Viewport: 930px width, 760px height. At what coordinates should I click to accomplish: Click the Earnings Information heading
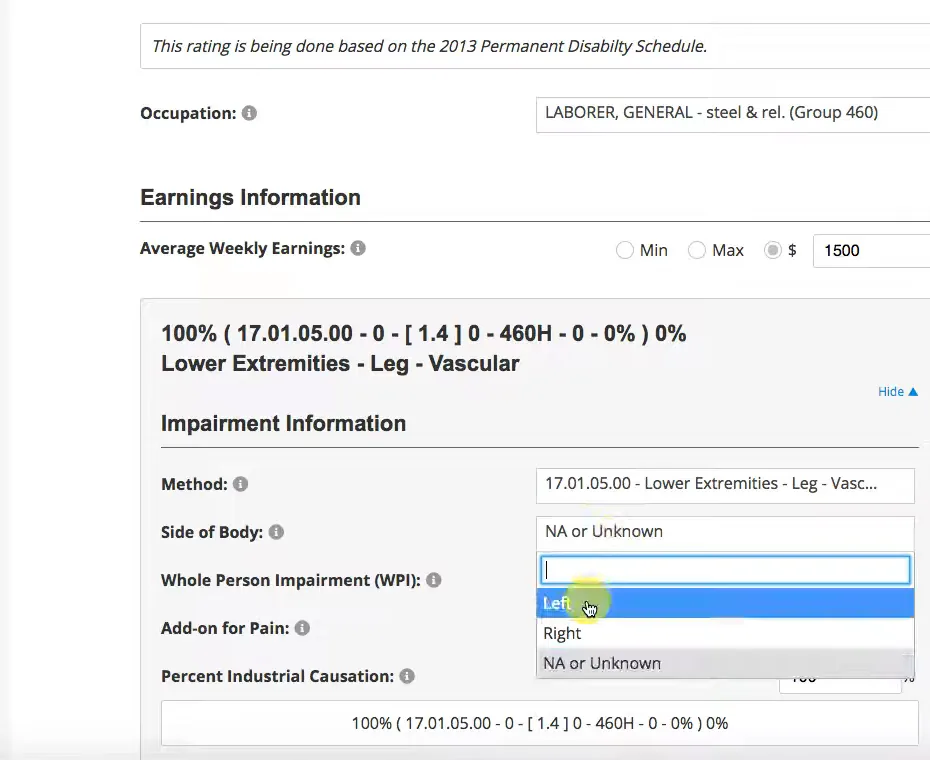click(x=250, y=198)
